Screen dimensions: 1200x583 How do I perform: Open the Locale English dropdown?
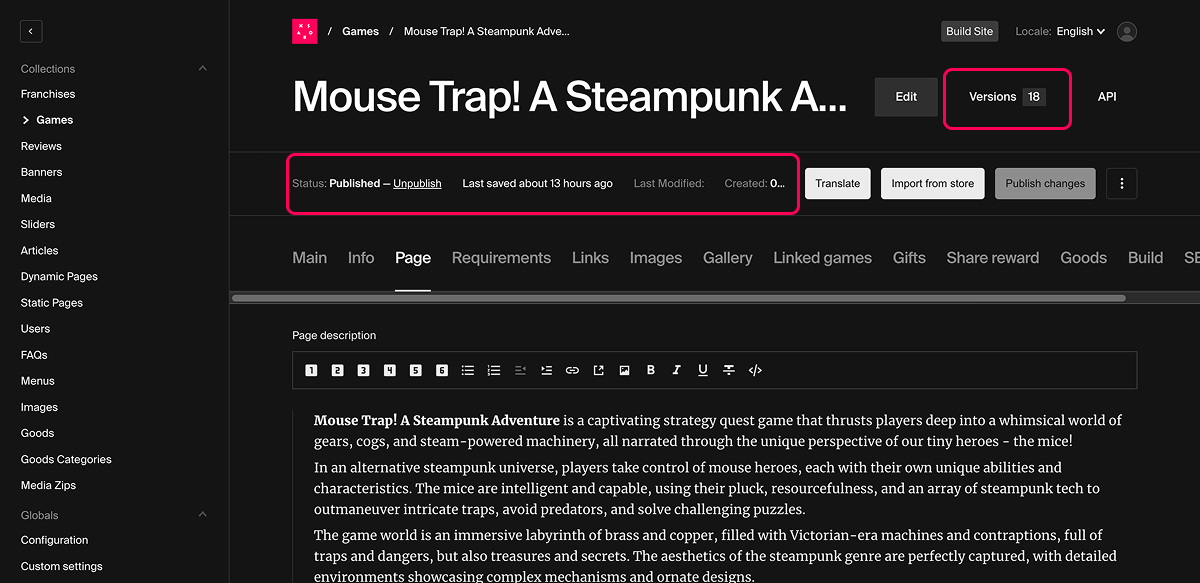1080,32
